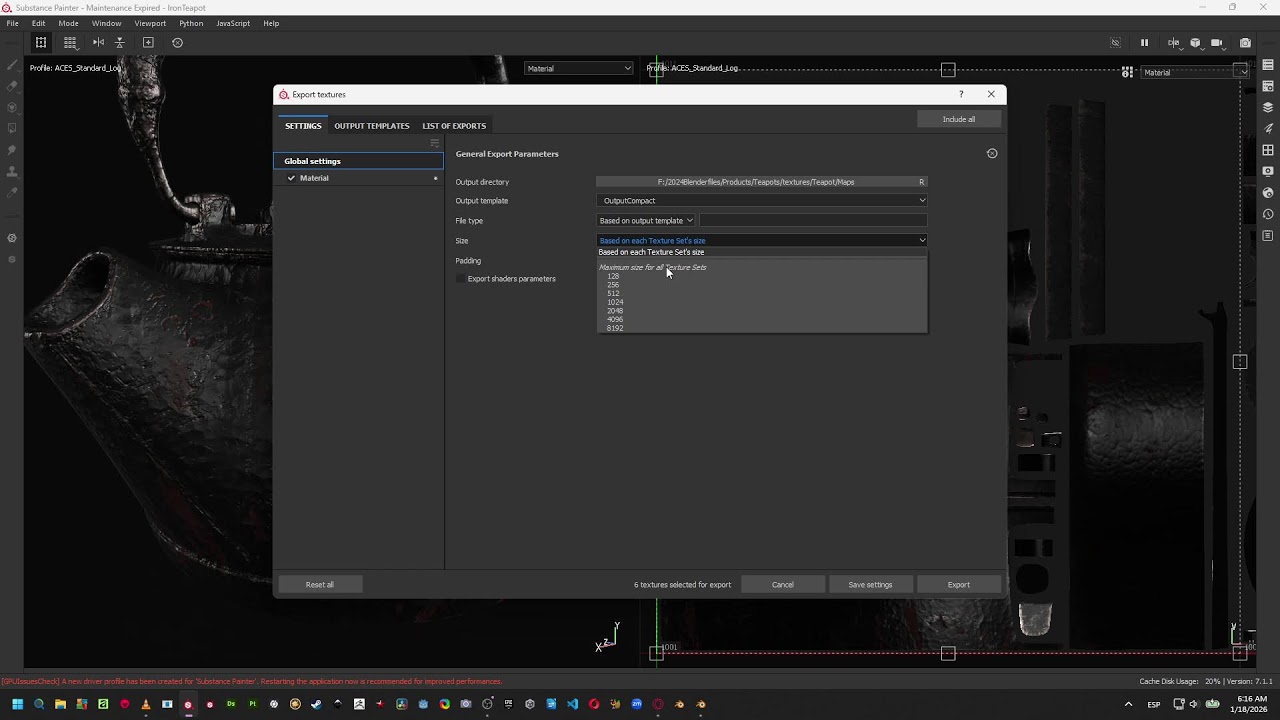Open the left viewport Material channel dropdown
The image size is (1280, 720).
click(x=579, y=68)
